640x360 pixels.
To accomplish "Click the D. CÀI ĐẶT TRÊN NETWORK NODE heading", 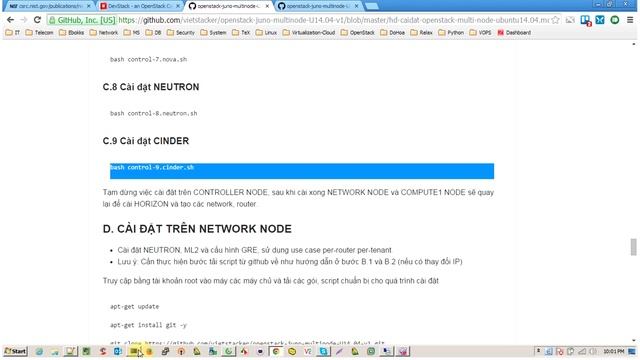I will pyautogui.click(x=197, y=229).
